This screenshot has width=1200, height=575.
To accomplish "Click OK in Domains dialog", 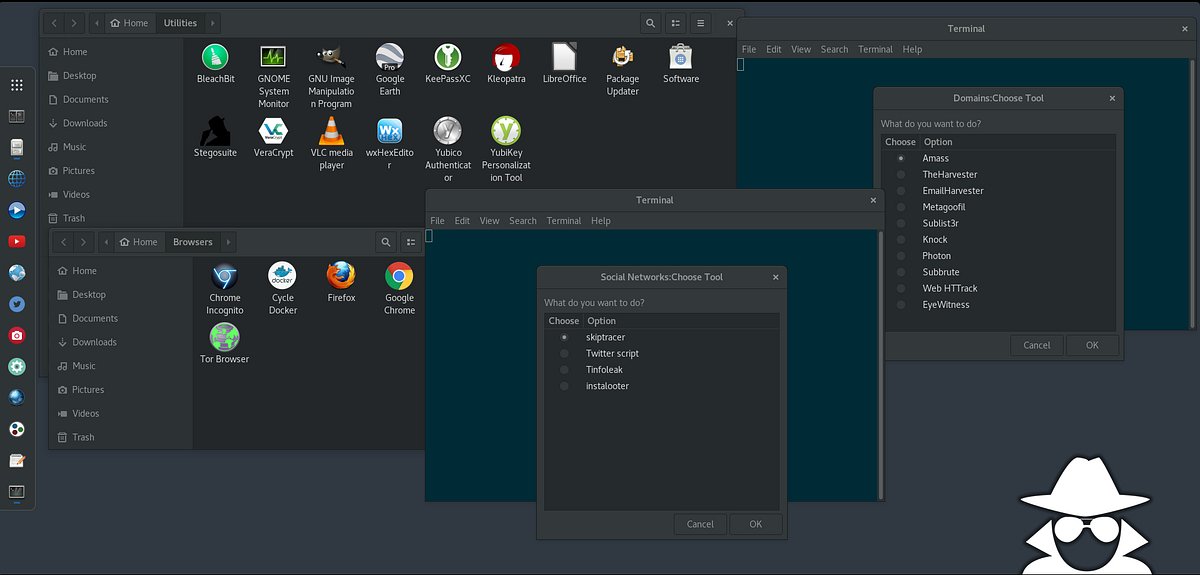I will (1092, 345).
